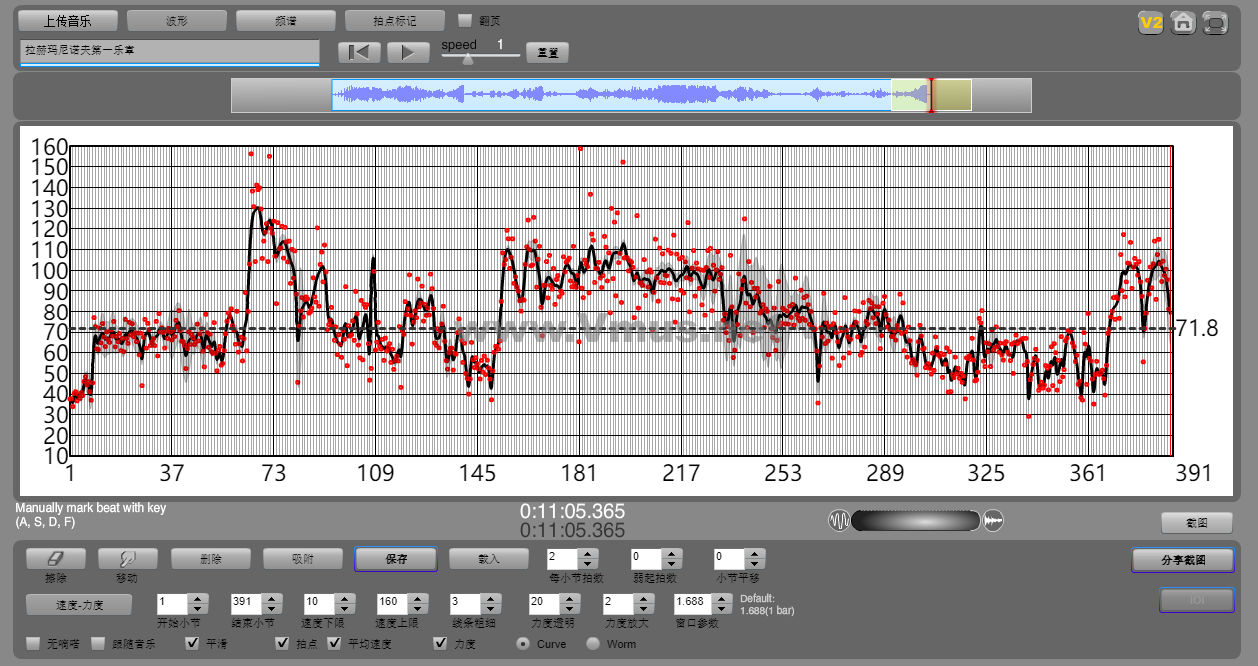
Task: Click the 力度透明 field showing 20
Action: point(545,604)
